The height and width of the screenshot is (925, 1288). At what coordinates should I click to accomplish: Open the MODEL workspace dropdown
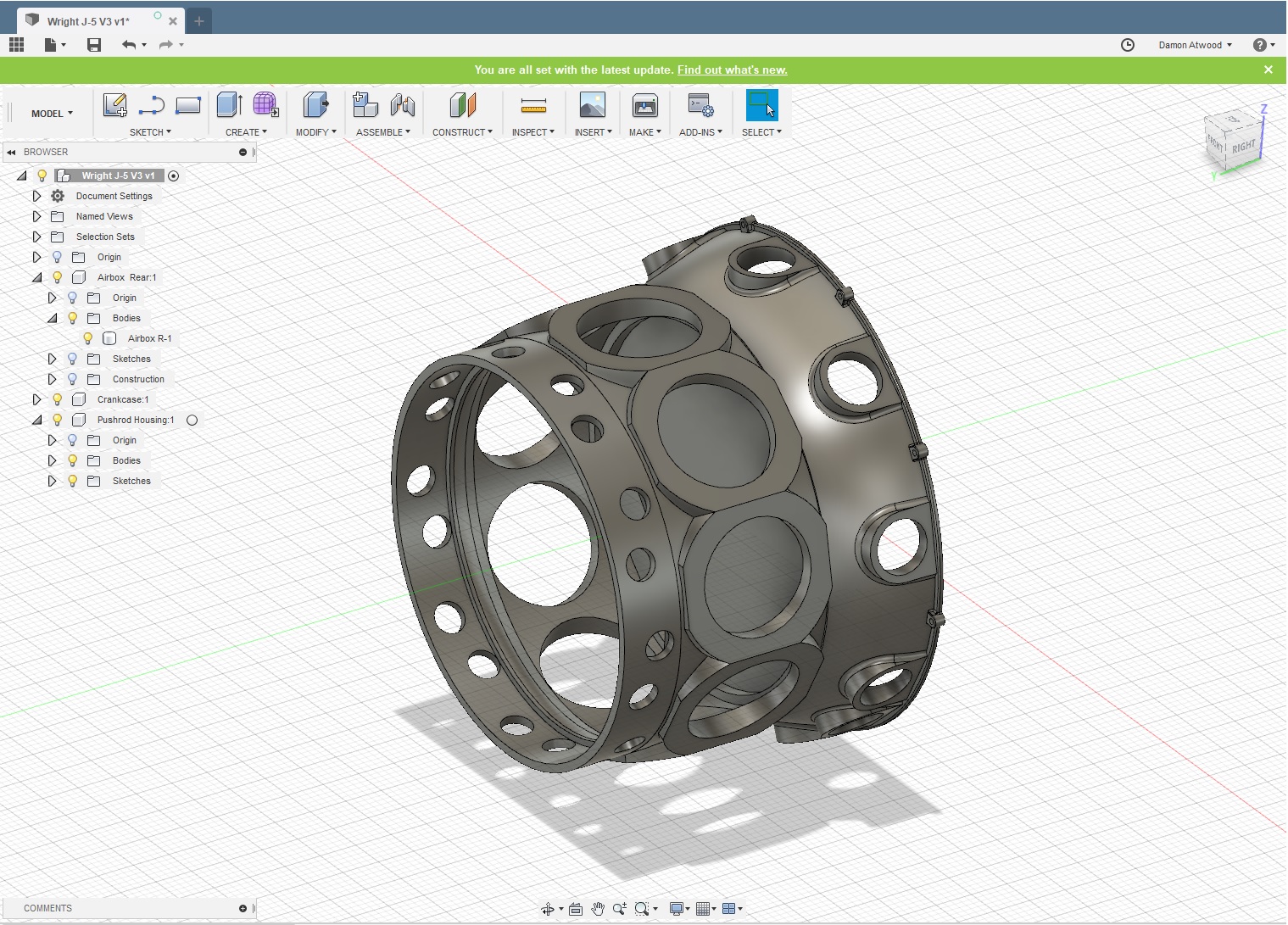point(52,114)
